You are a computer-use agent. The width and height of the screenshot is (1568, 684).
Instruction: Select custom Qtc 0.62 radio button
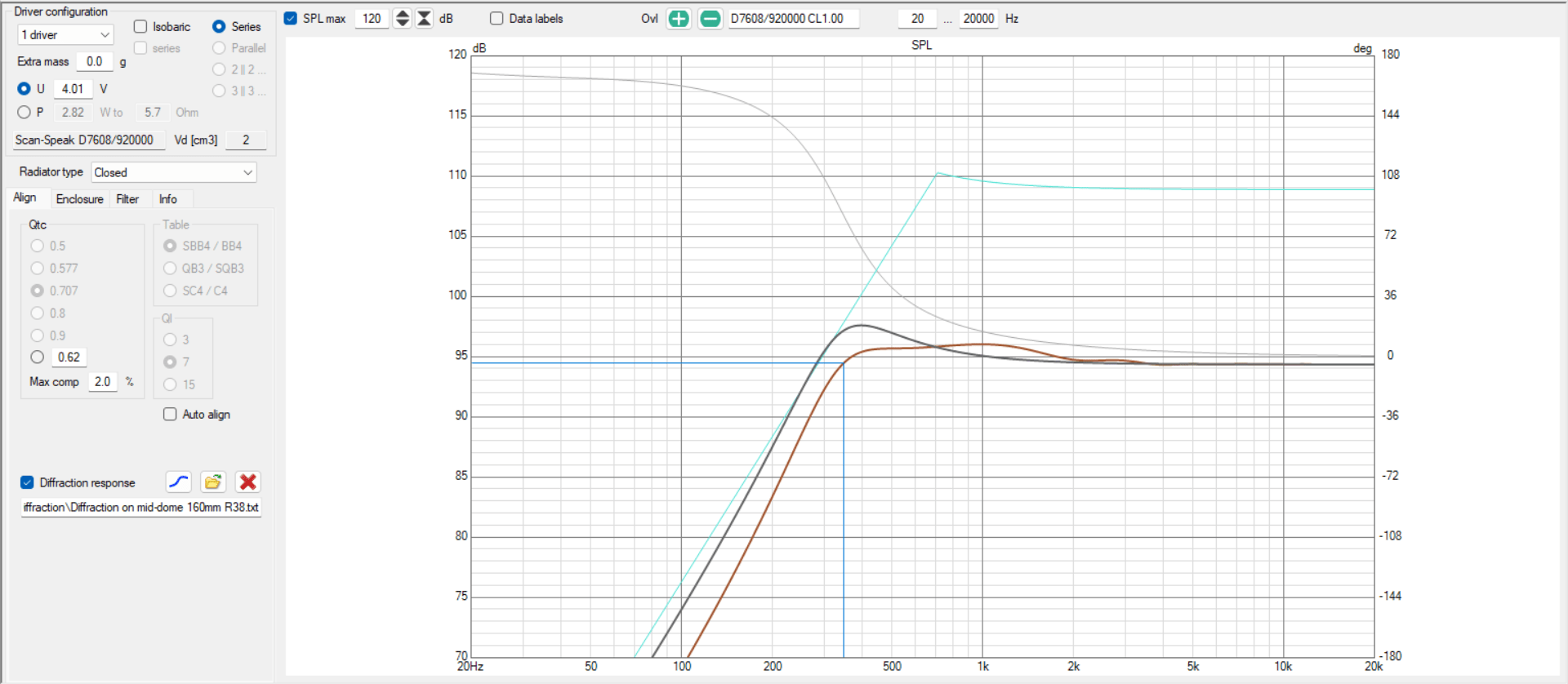coord(37,357)
